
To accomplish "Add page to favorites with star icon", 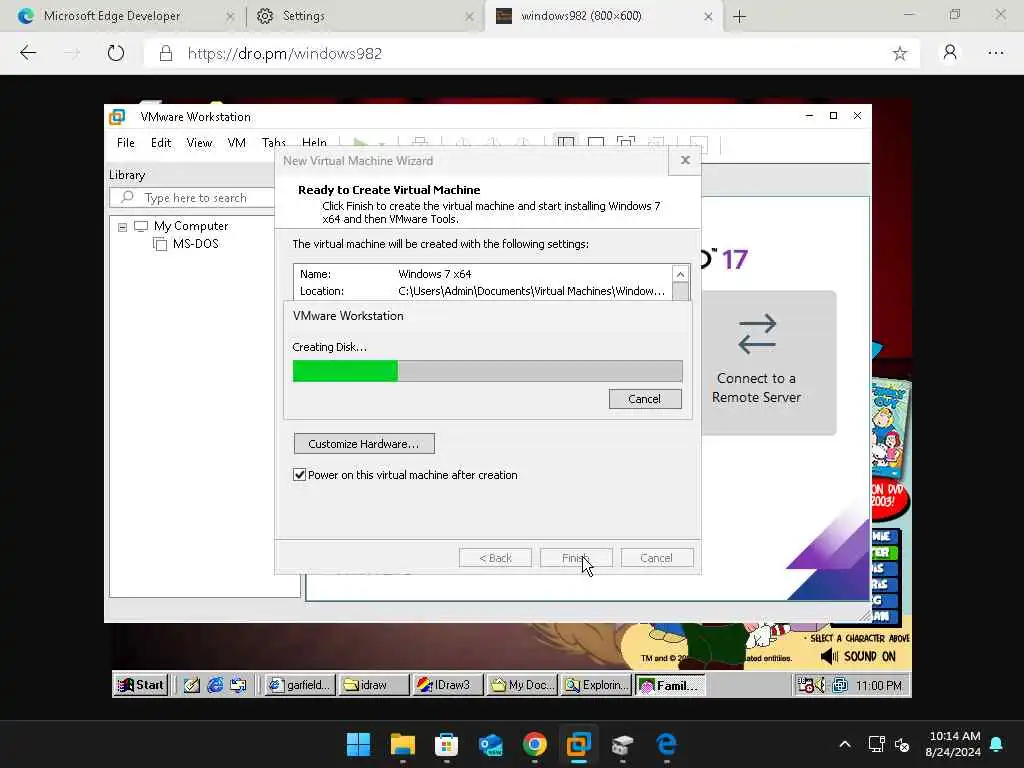I will [900, 54].
